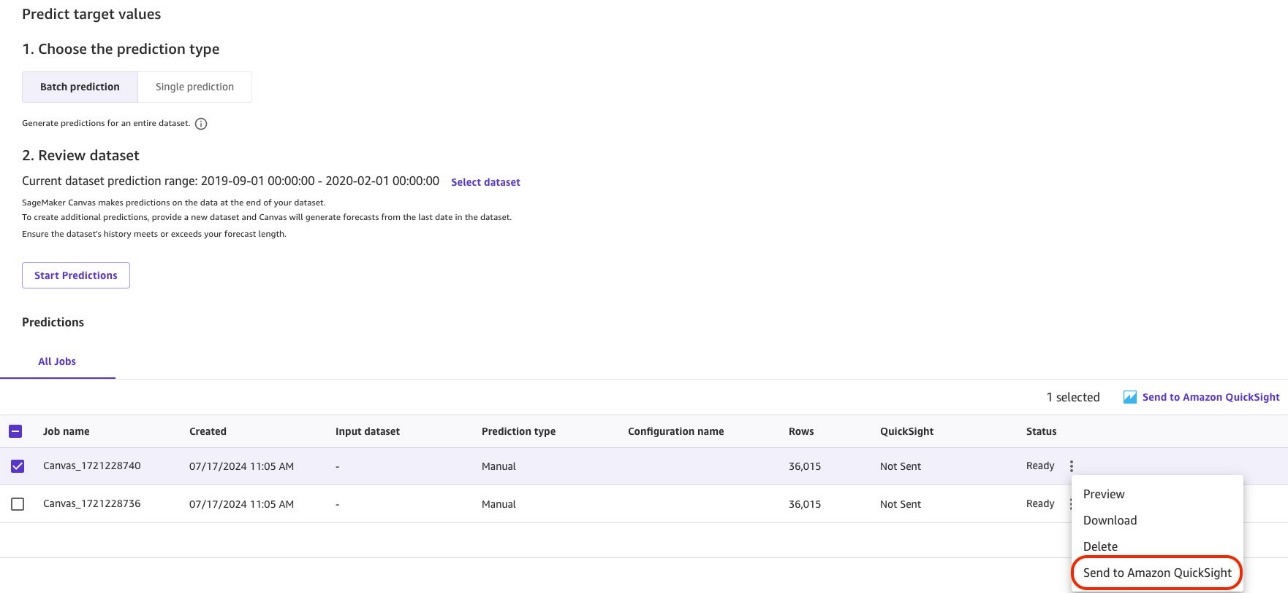Select the job name Canvas_1721228736
This screenshot has height=593, width=1288.
92,504
